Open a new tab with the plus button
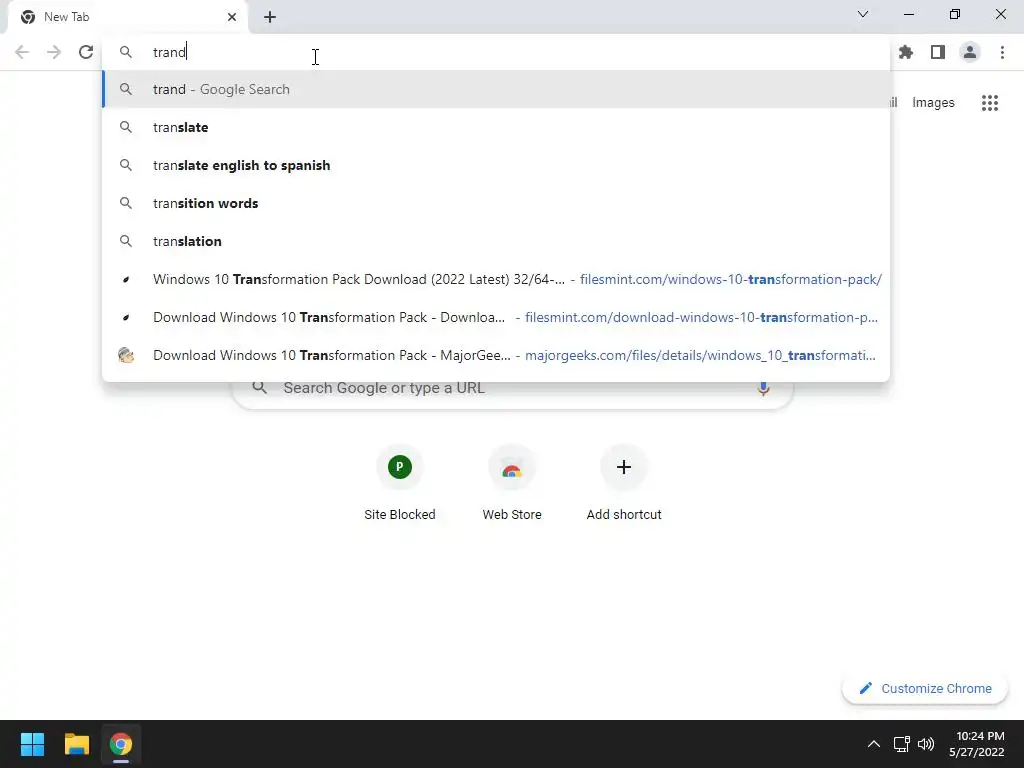 (x=270, y=17)
